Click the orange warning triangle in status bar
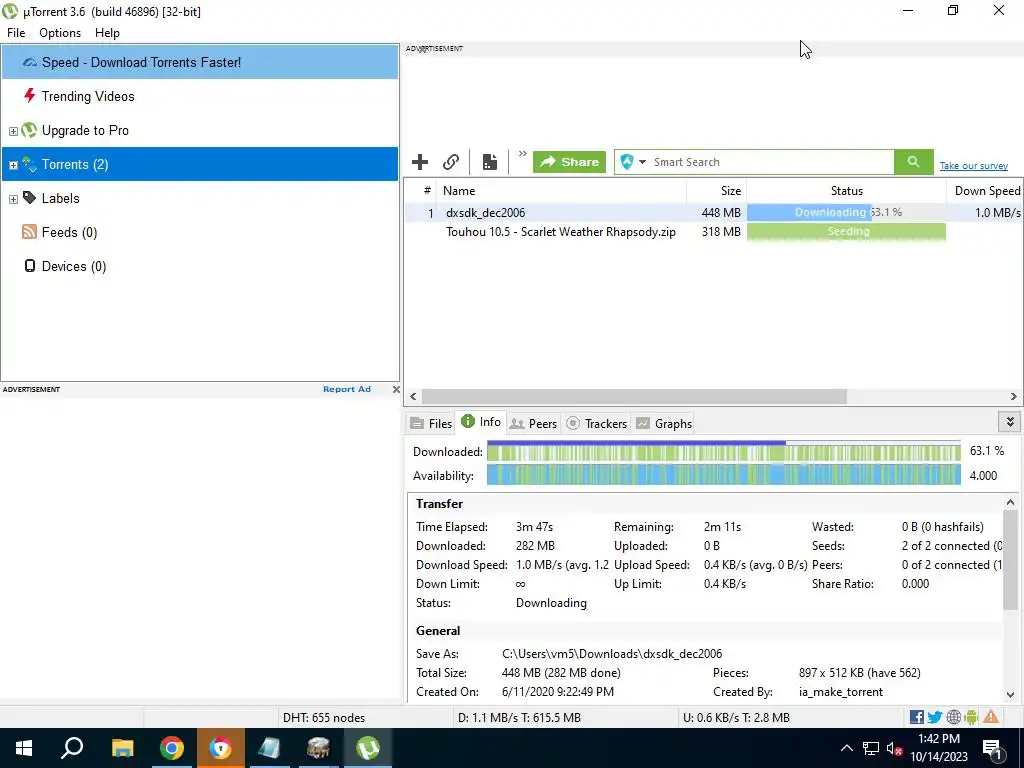Screen dimensions: 1024x768 click(991, 717)
